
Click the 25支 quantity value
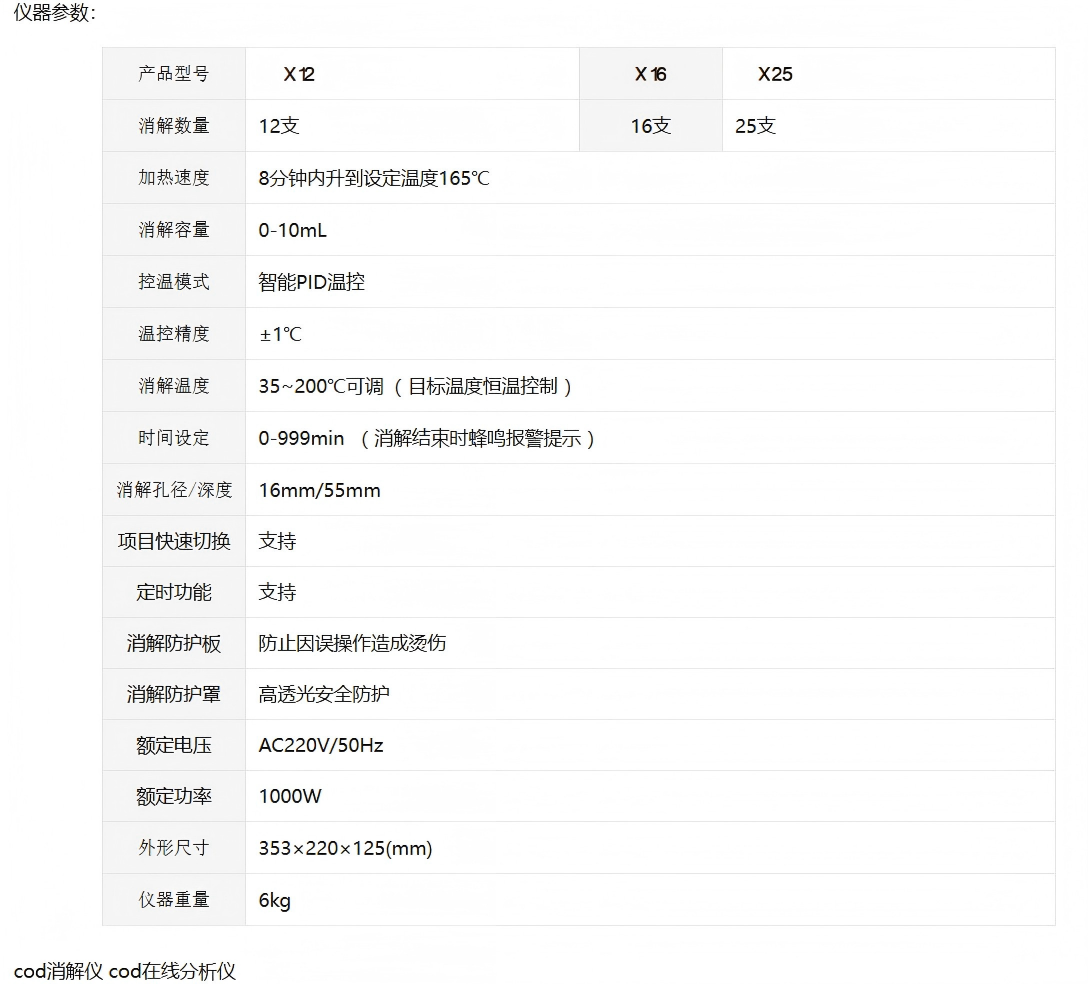click(755, 126)
